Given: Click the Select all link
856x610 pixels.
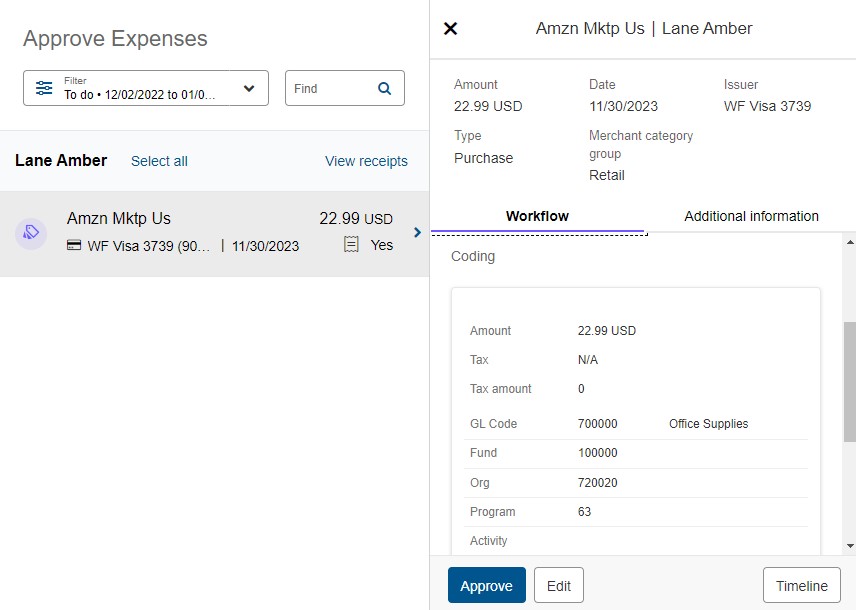Looking at the screenshot, I should [159, 161].
